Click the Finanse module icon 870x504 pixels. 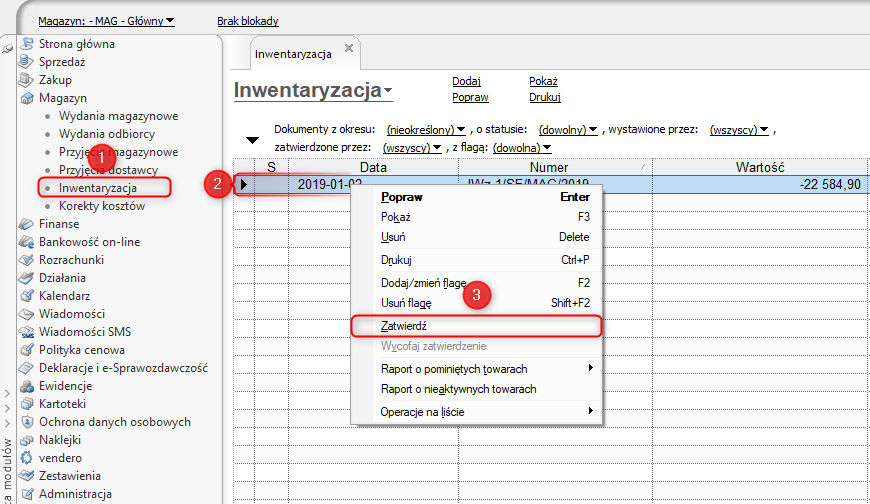pos(27,224)
